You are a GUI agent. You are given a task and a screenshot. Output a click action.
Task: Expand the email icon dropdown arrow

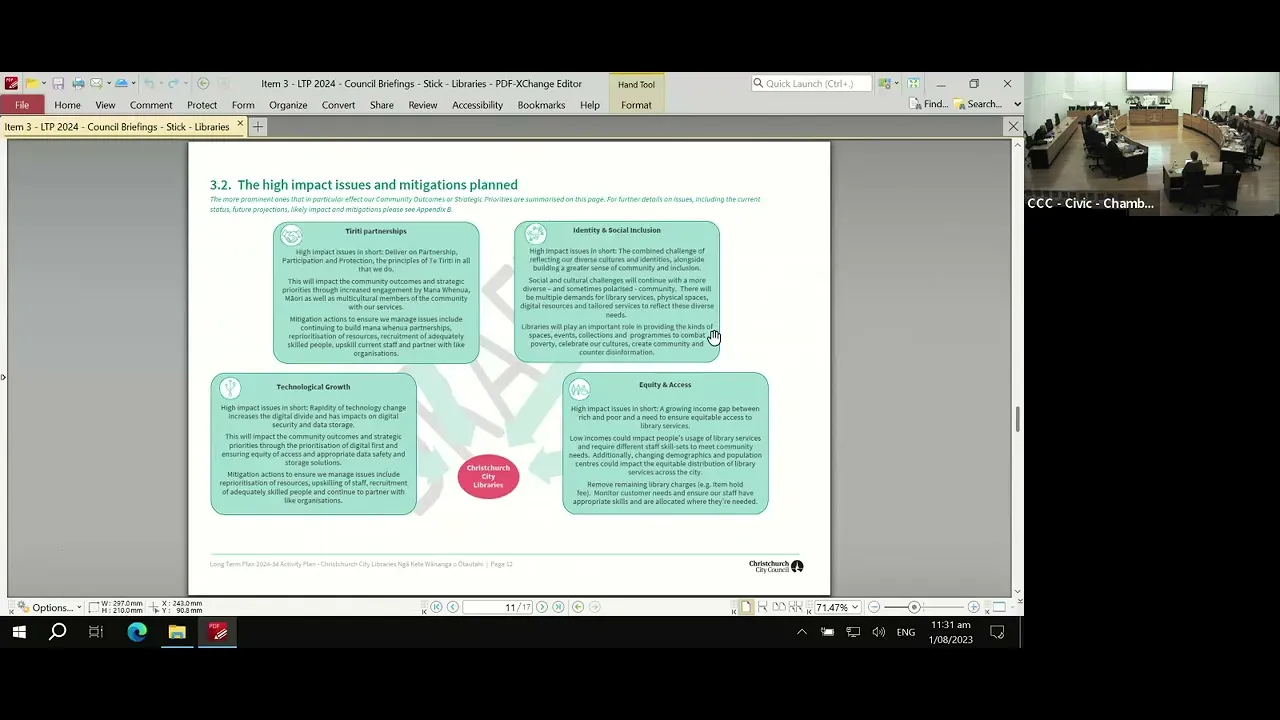coord(107,84)
